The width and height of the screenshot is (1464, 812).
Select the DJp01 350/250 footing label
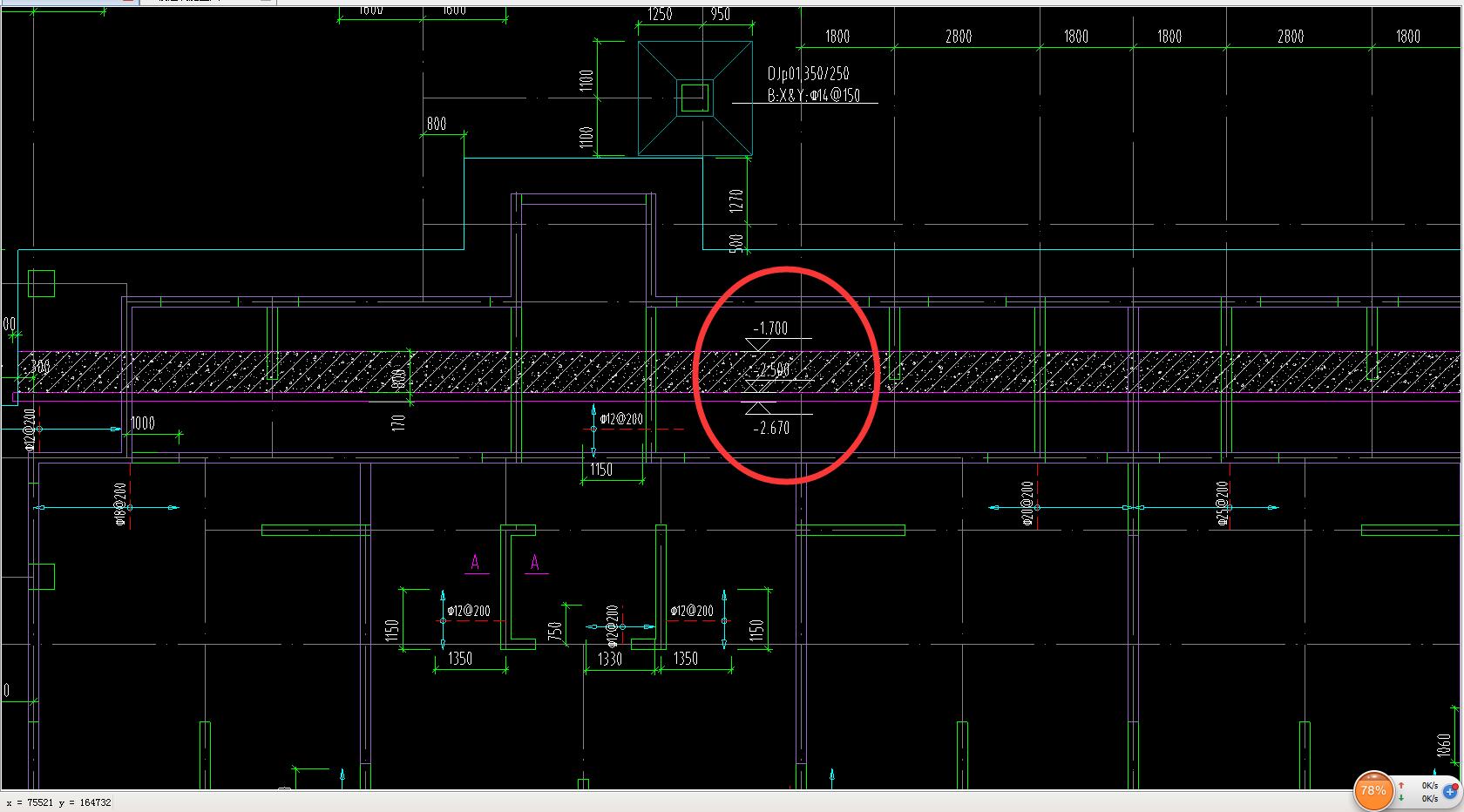click(x=808, y=74)
